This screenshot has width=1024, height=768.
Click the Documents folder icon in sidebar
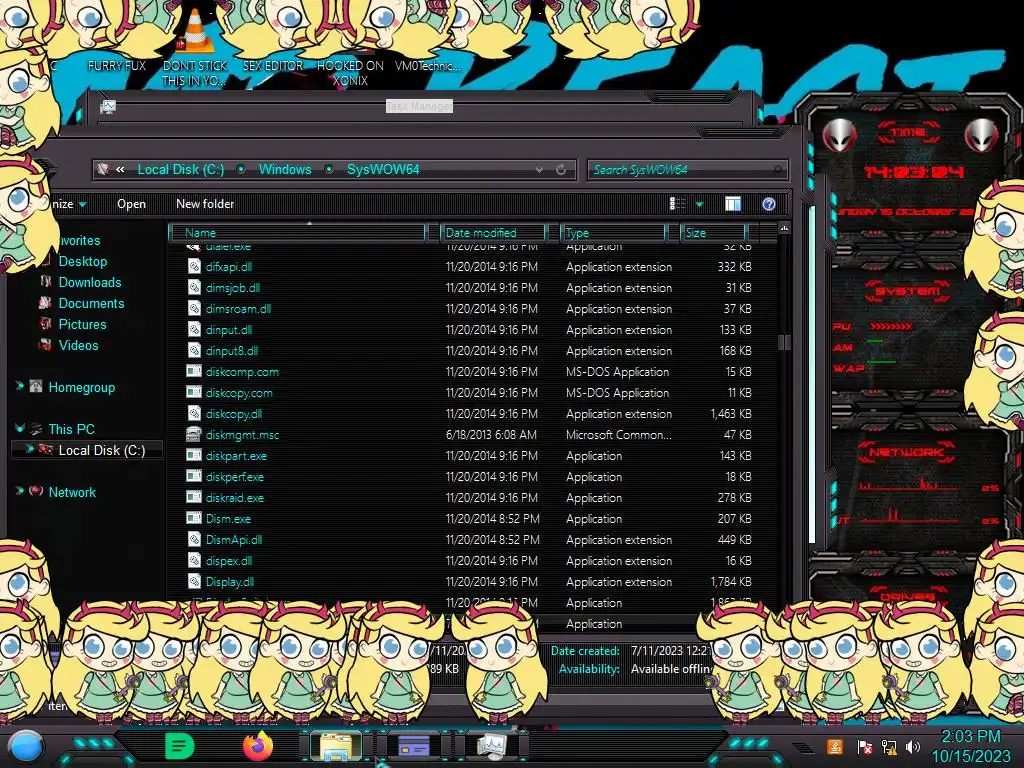pyautogui.click(x=45, y=303)
